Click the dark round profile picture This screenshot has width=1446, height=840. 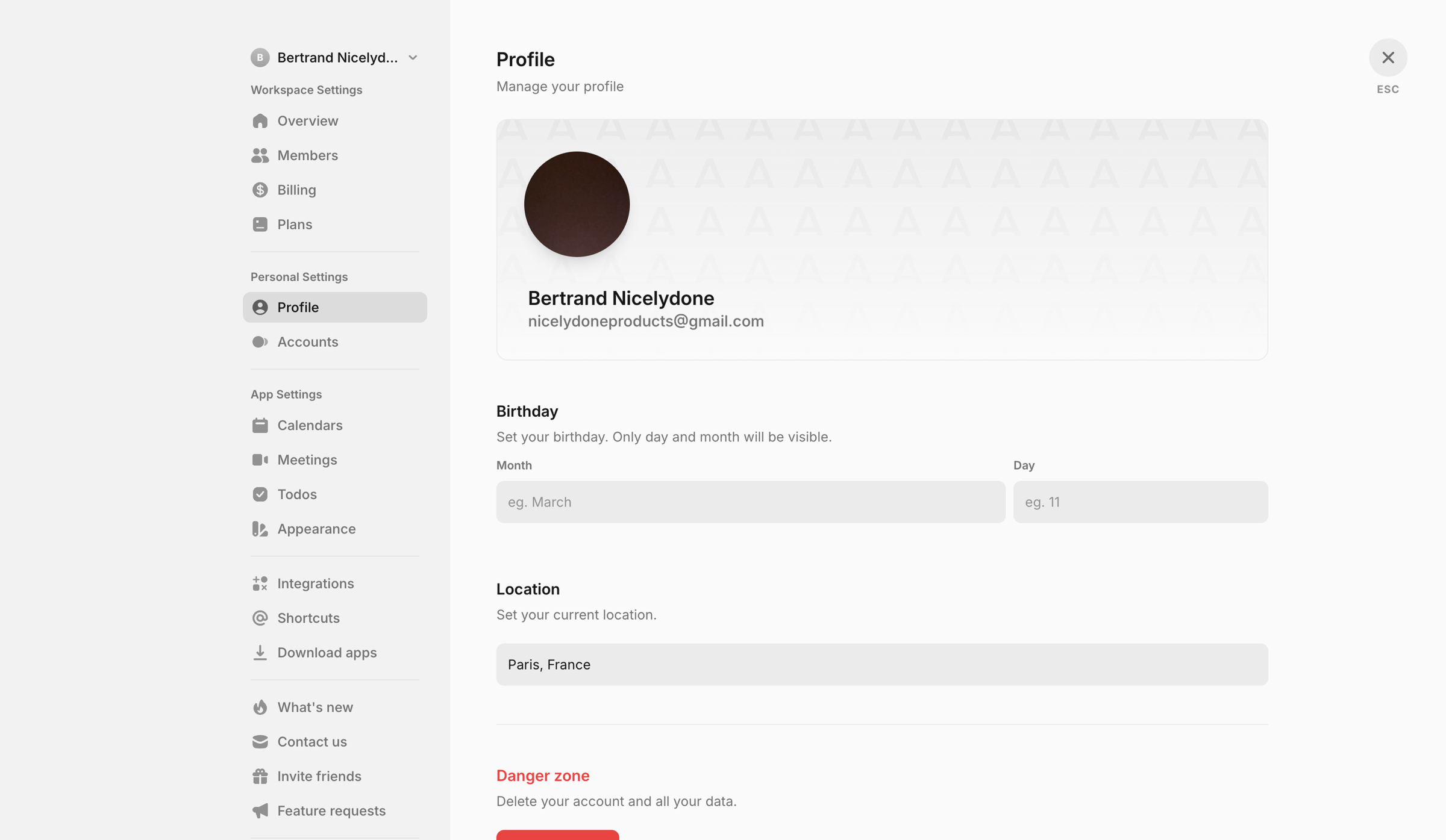577,204
